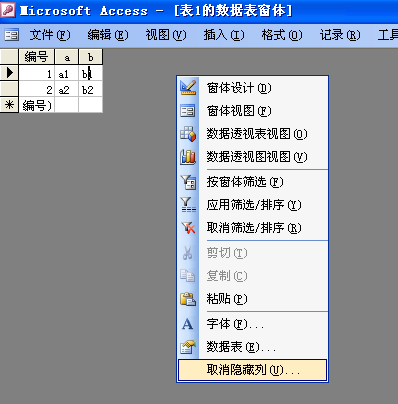
Task: Click the row selector of record 2
Action: (x=9, y=89)
